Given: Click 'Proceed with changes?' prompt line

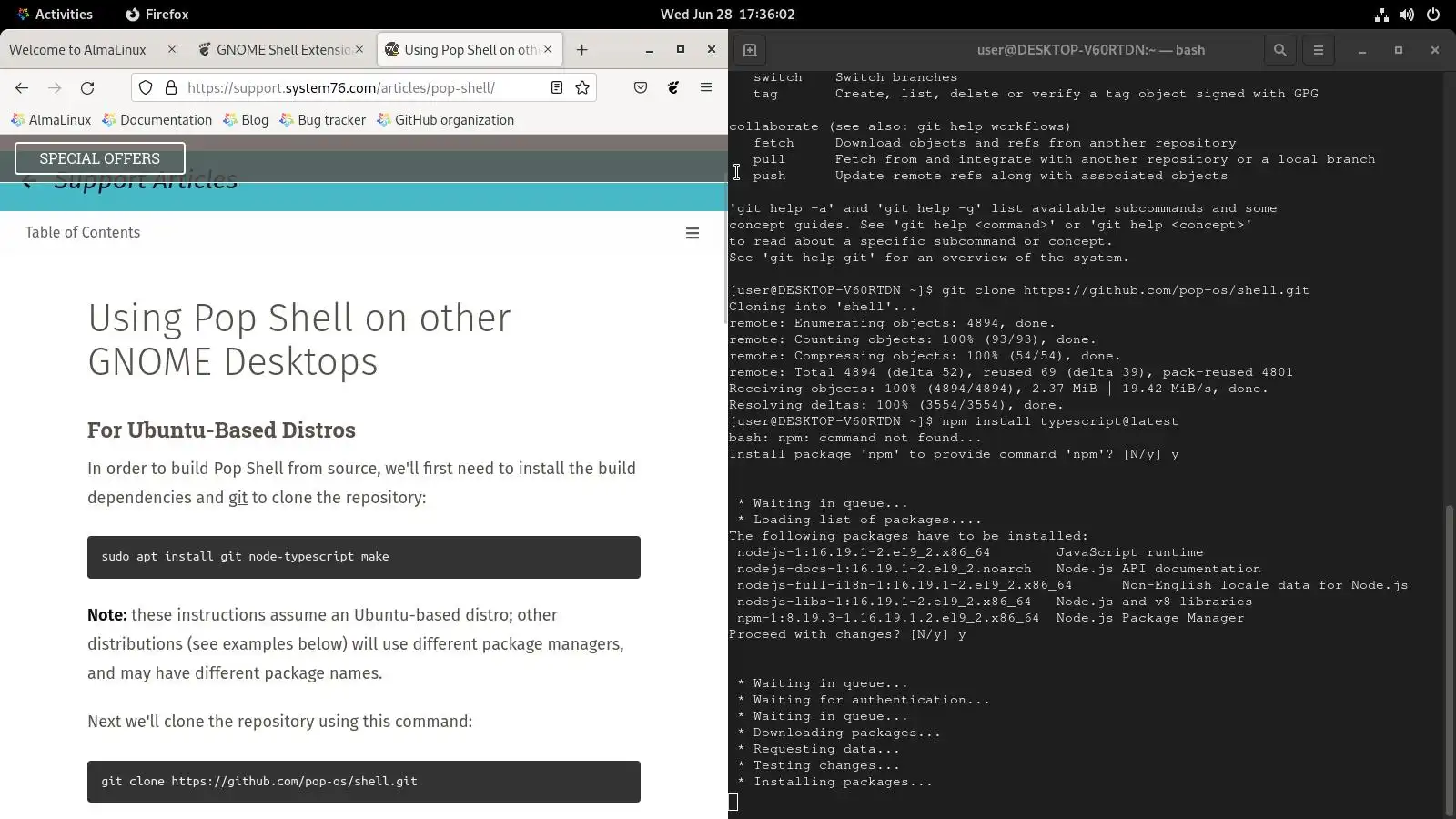Looking at the screenshot, I should coord(847,634).
